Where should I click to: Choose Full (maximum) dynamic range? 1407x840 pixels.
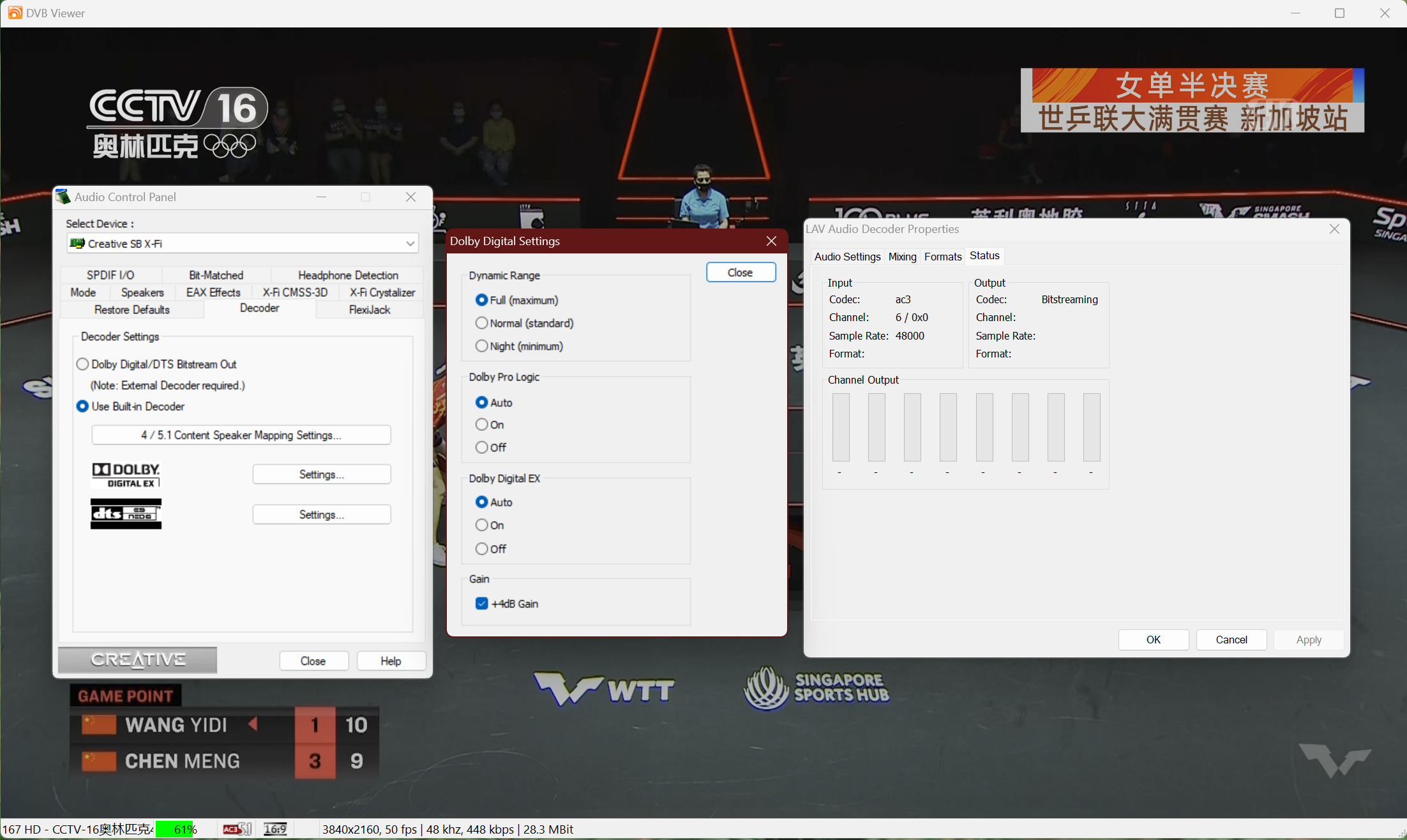point(517,300)
